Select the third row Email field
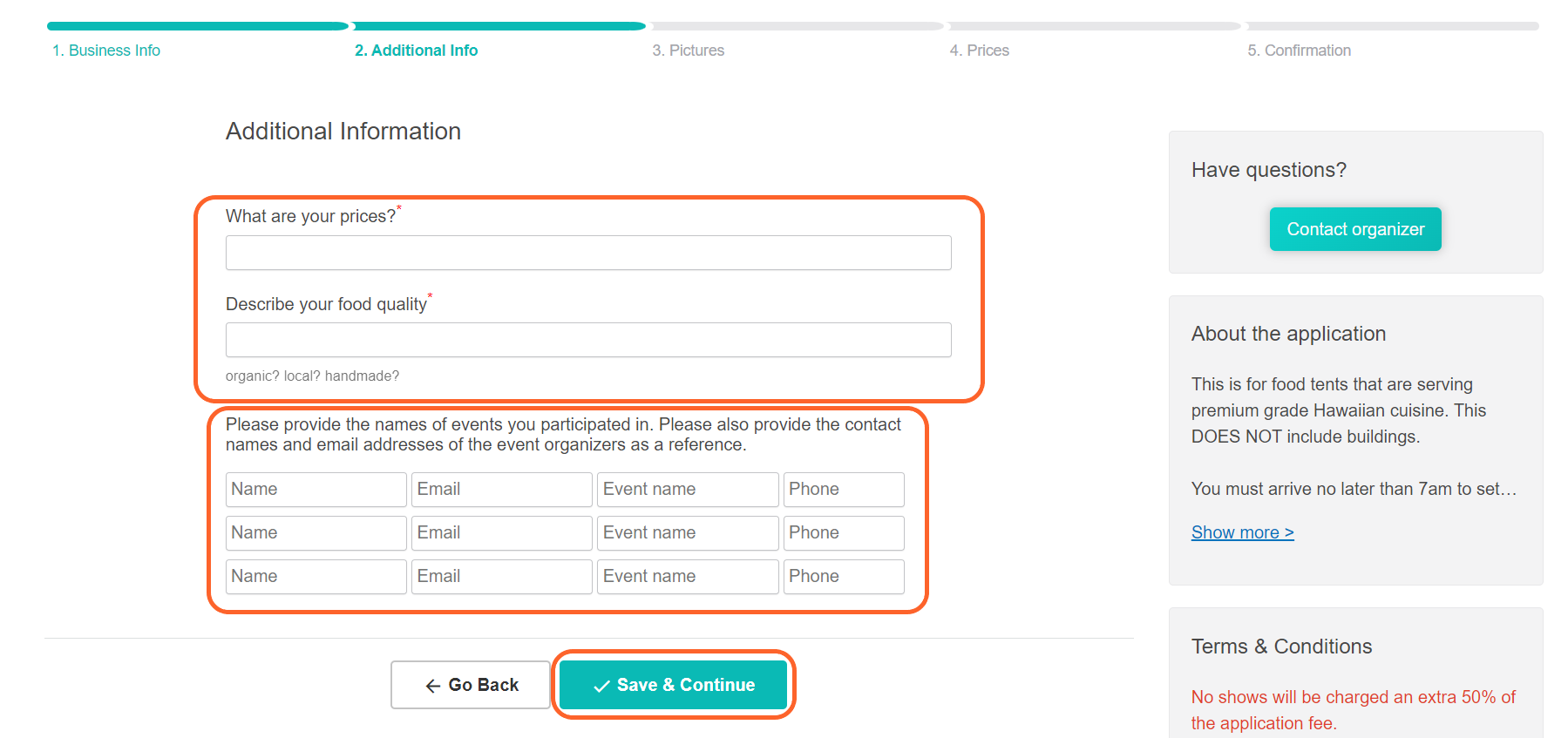1568x738 pixels. 501,576
